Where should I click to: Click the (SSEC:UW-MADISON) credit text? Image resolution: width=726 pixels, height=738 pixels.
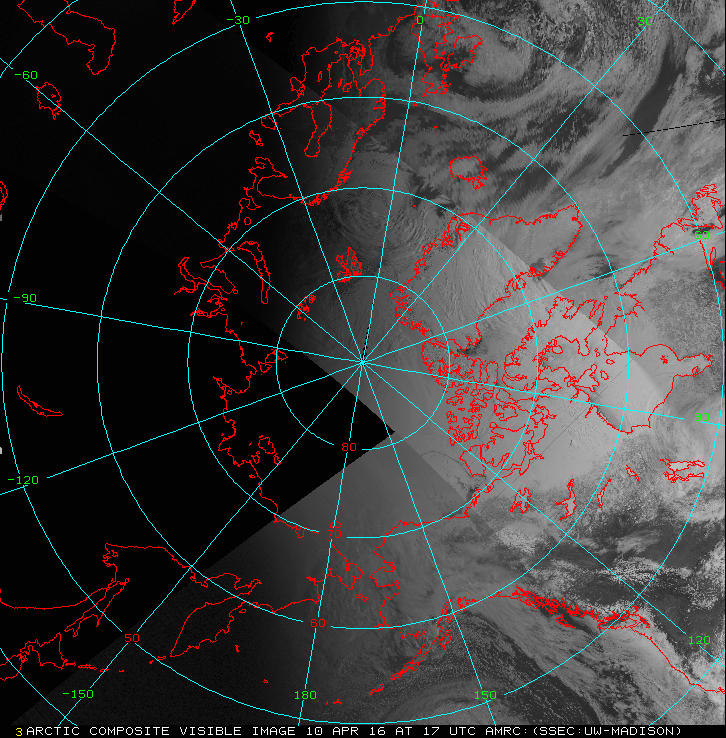coord(606,731)
